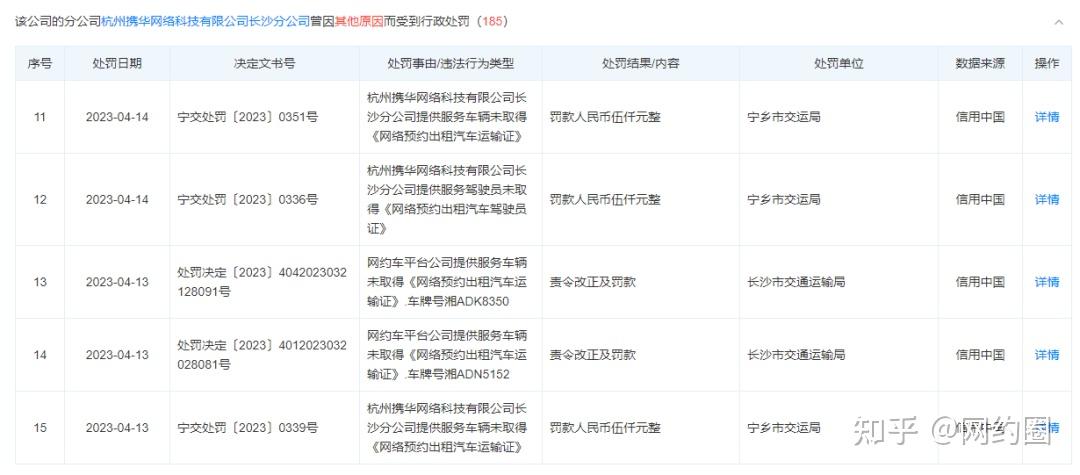1080x475 pixels.
Task: Click the 处罚单位 column header
Action: (838, 63)
